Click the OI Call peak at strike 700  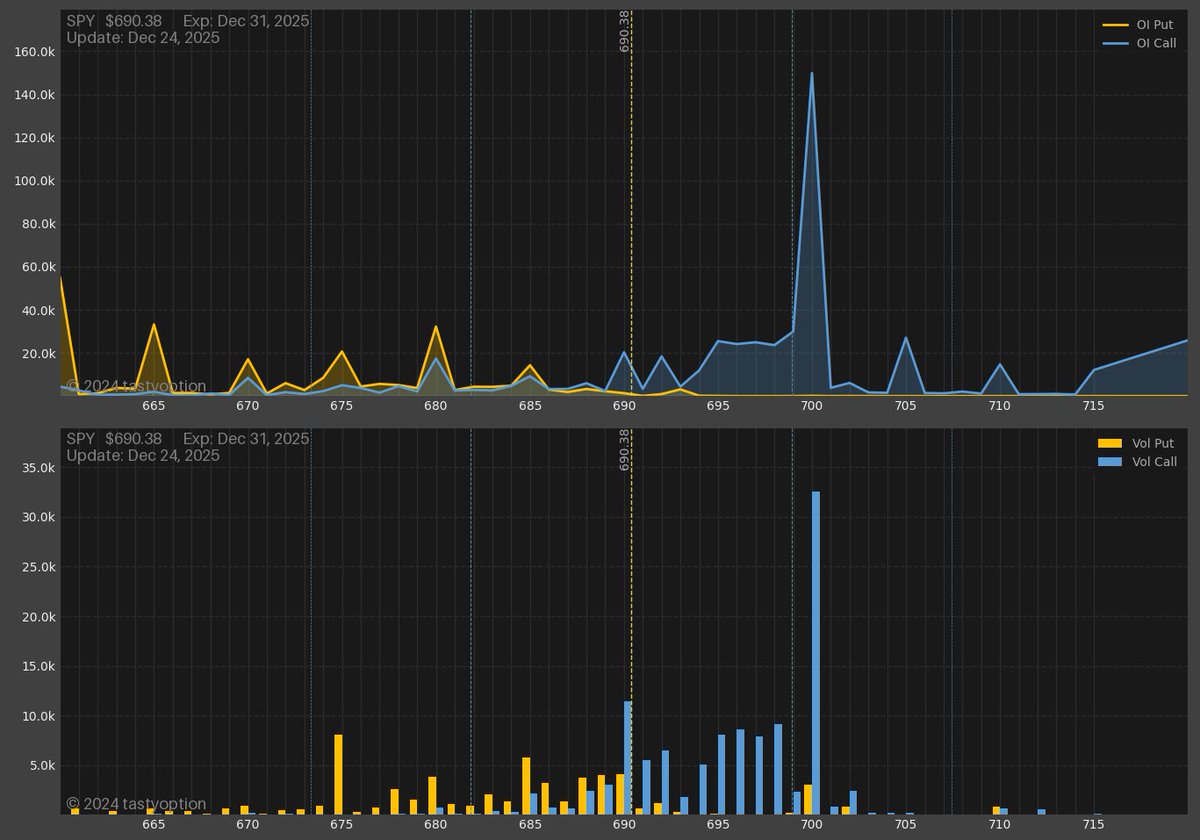[811, 73]
